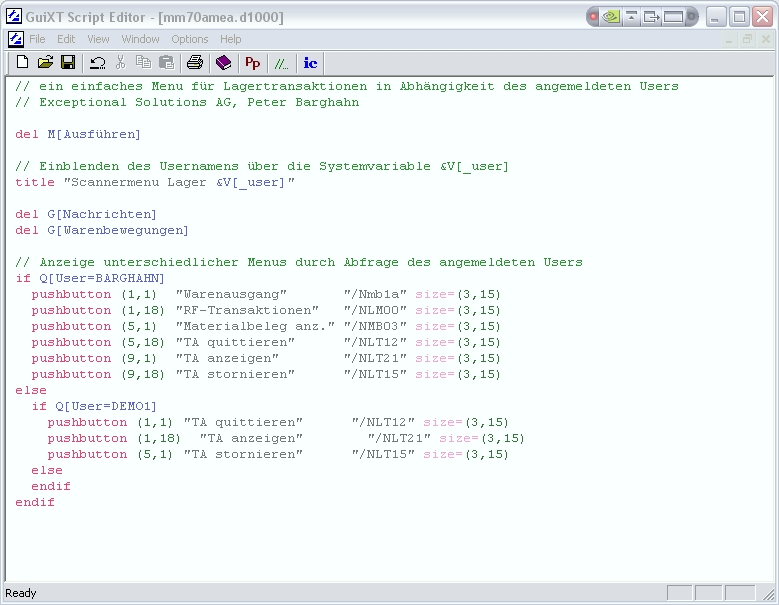
Task: Click the move-window-to-display arrow icon
Action: [x=651, y=17]
